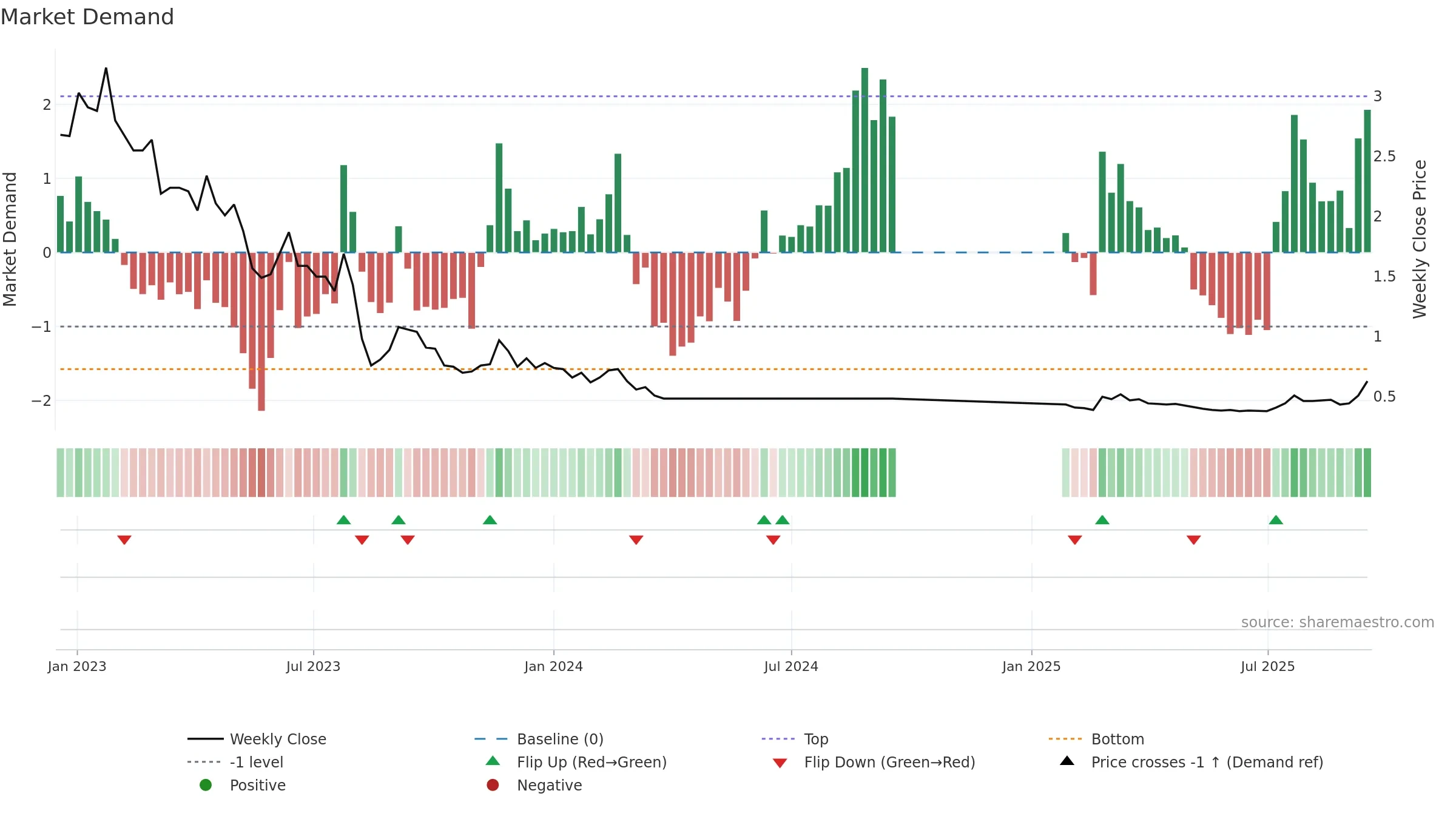Click the Jan 2024 axis label

553,667
